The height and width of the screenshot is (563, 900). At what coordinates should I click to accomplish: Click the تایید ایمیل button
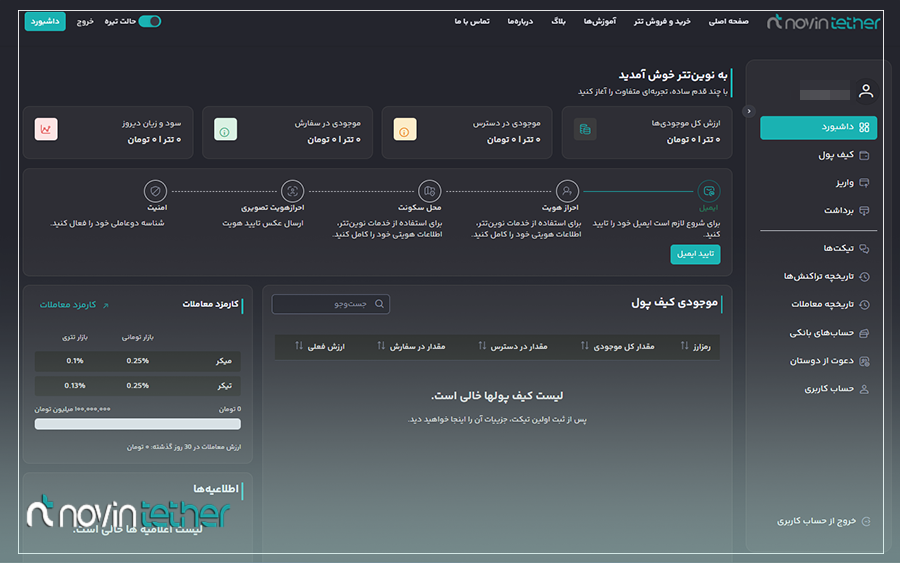[695, 254]
